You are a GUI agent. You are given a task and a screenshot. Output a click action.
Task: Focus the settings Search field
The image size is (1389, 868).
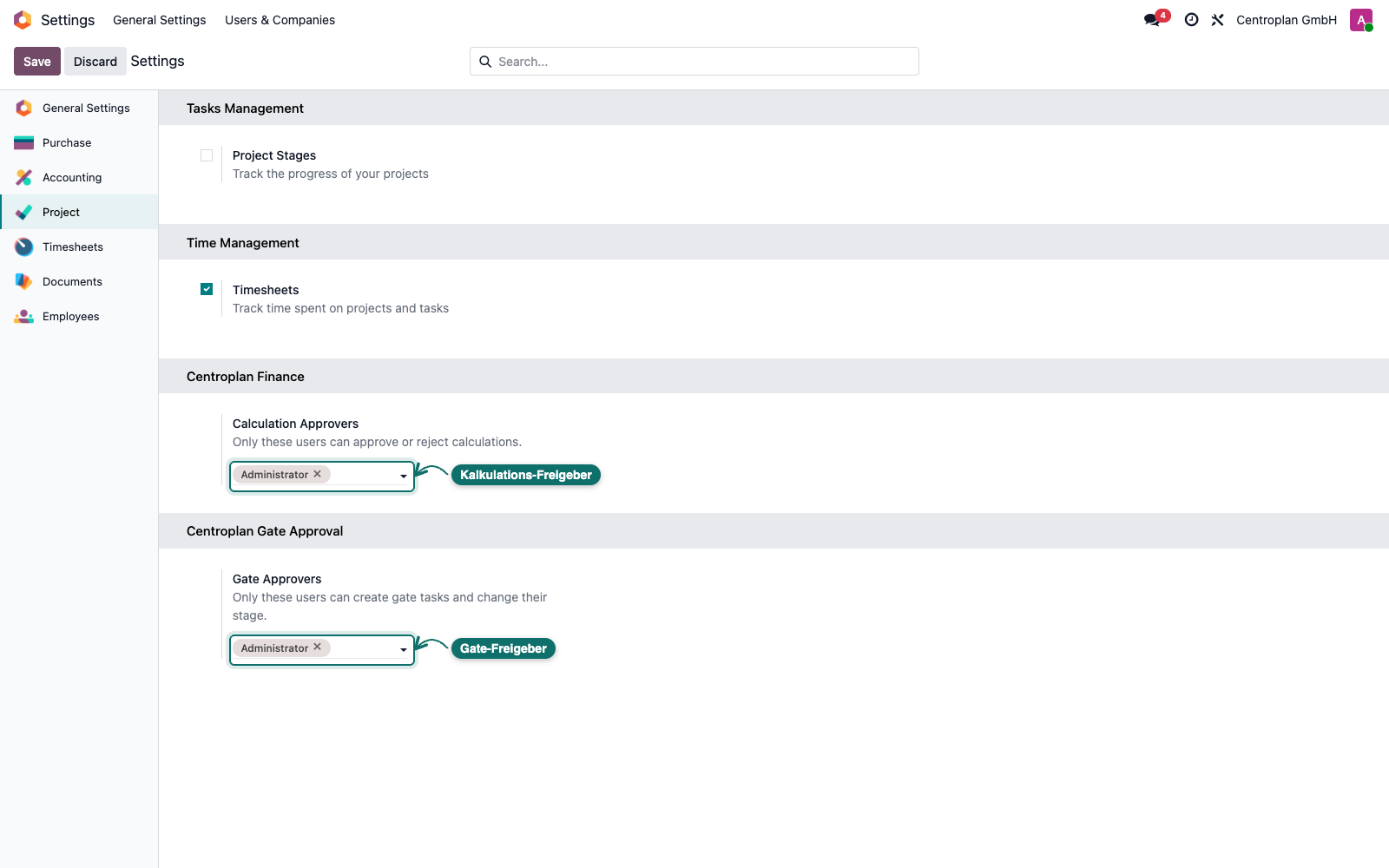tap(694, 62)
